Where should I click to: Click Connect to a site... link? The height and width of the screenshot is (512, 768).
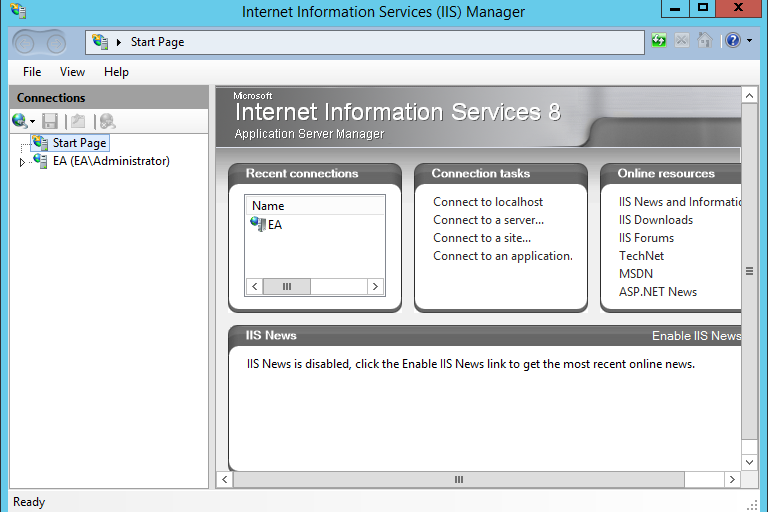pos(482,238)
